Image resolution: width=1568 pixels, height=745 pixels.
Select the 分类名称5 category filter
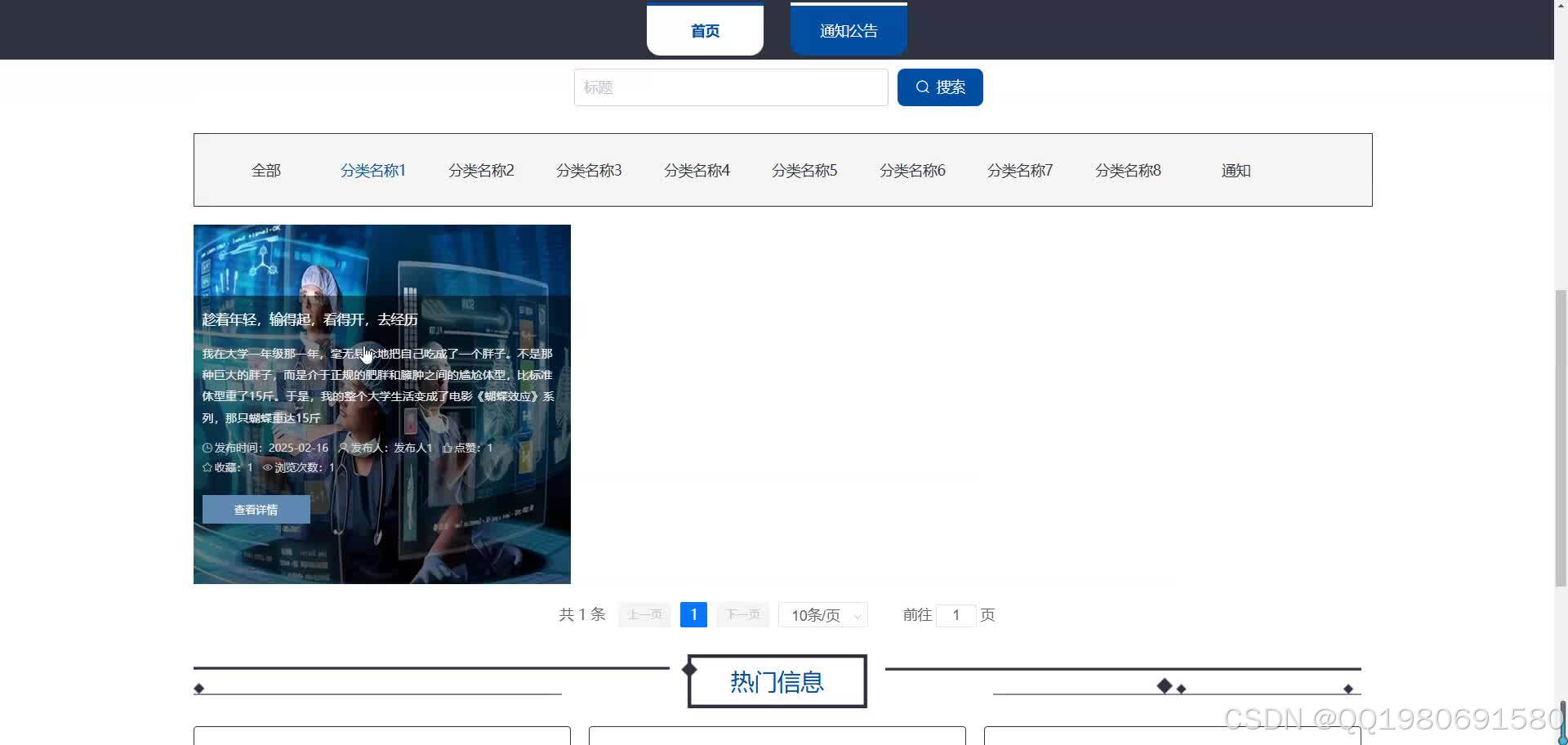(804, 170)
